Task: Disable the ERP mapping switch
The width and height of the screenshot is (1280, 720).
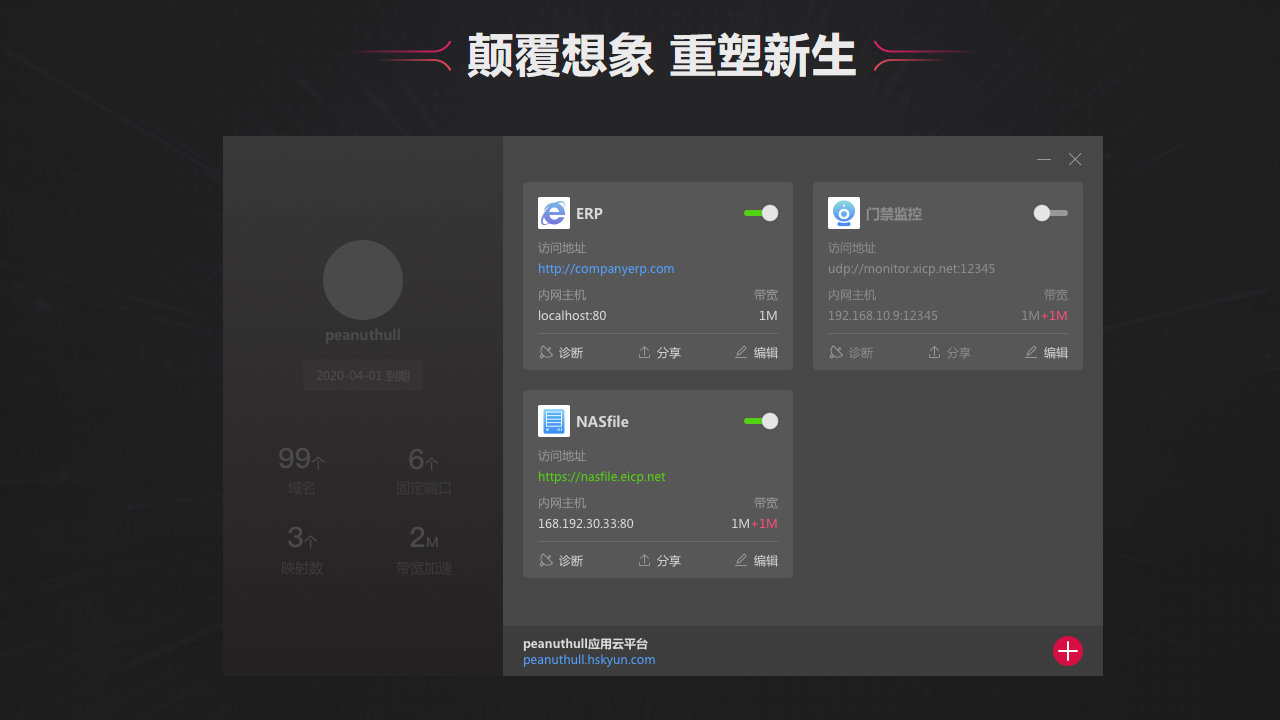Action: click(760, 213)
